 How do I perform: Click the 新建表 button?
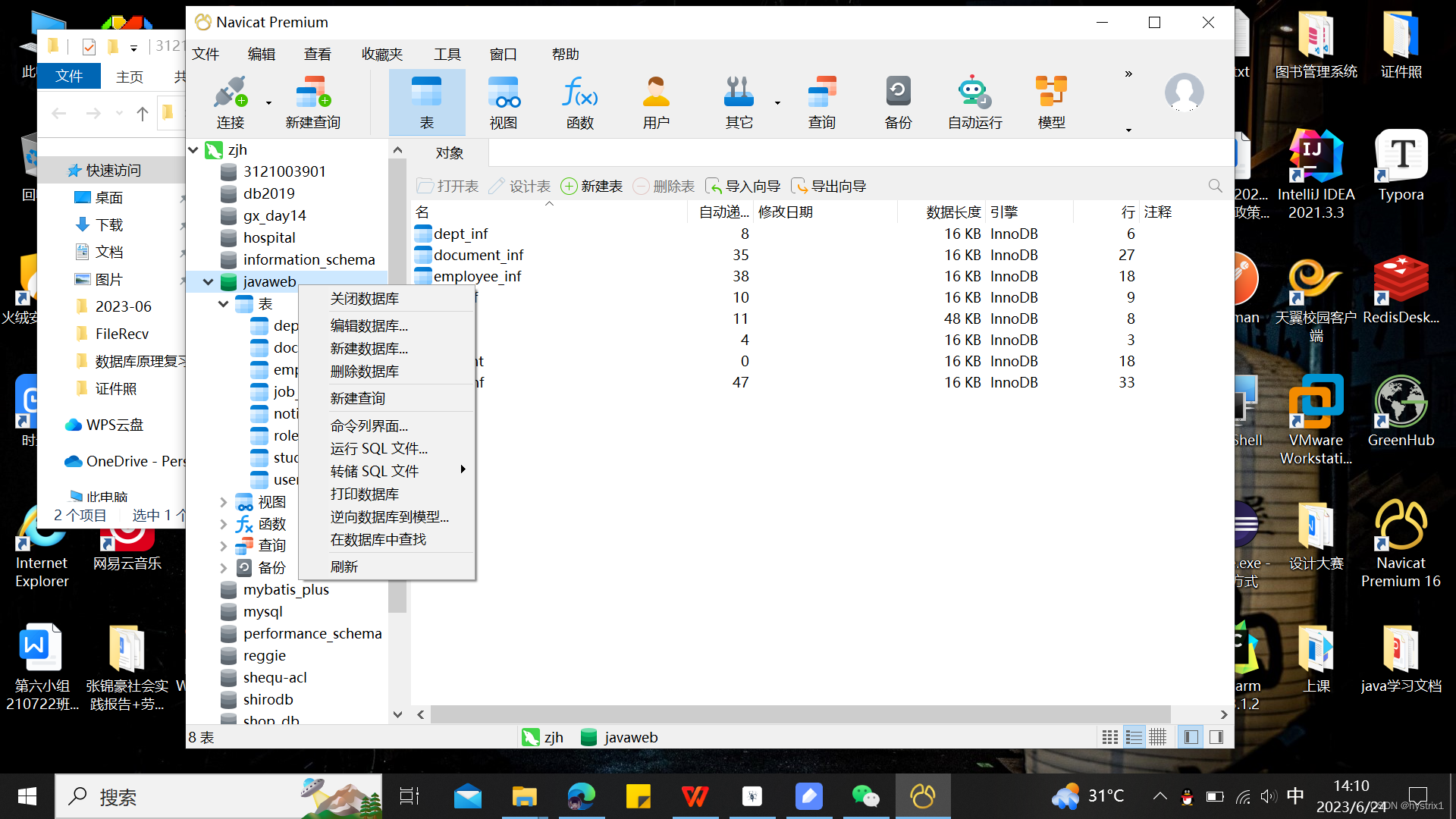pos(592,187)
